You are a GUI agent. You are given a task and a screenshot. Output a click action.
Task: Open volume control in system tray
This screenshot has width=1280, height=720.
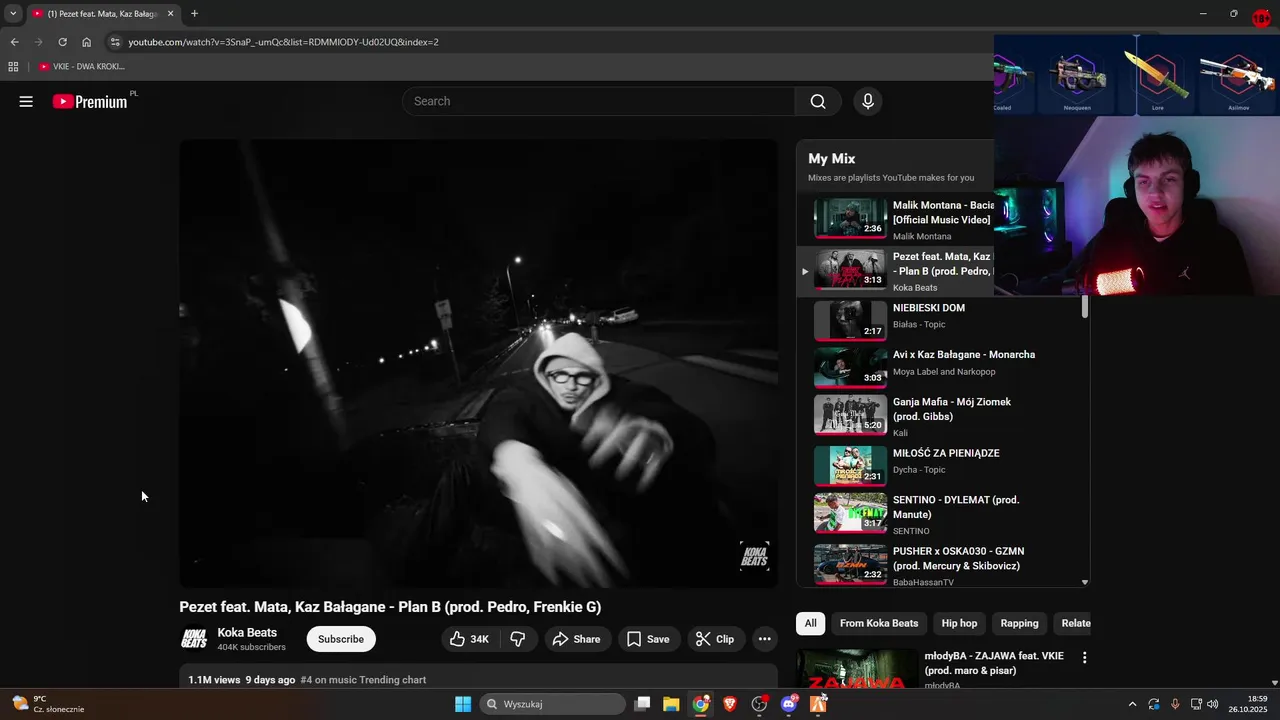pyautogui.click(x=1213, y=704)
